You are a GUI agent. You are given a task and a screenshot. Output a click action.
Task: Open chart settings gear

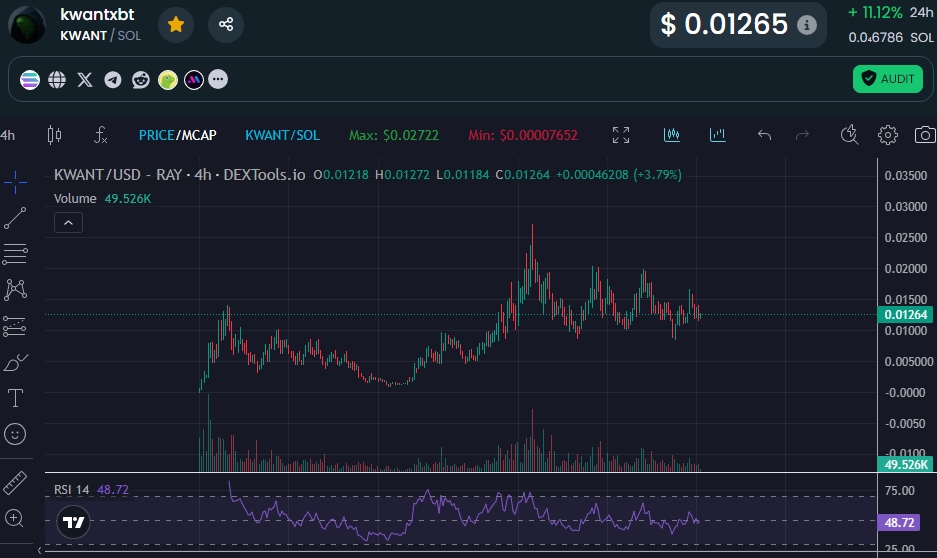887,135
